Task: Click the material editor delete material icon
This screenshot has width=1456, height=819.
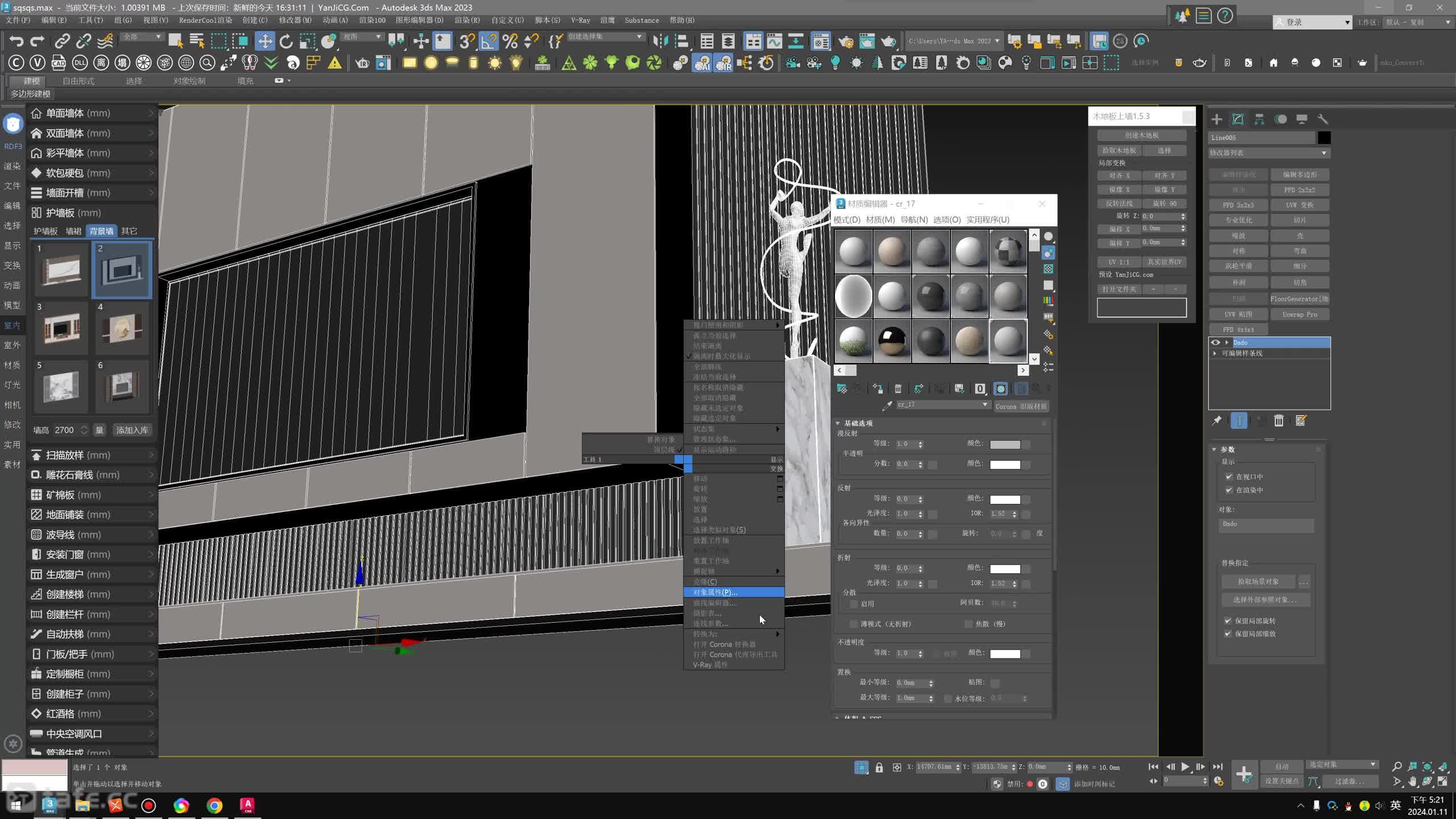Action: (898, 388)
